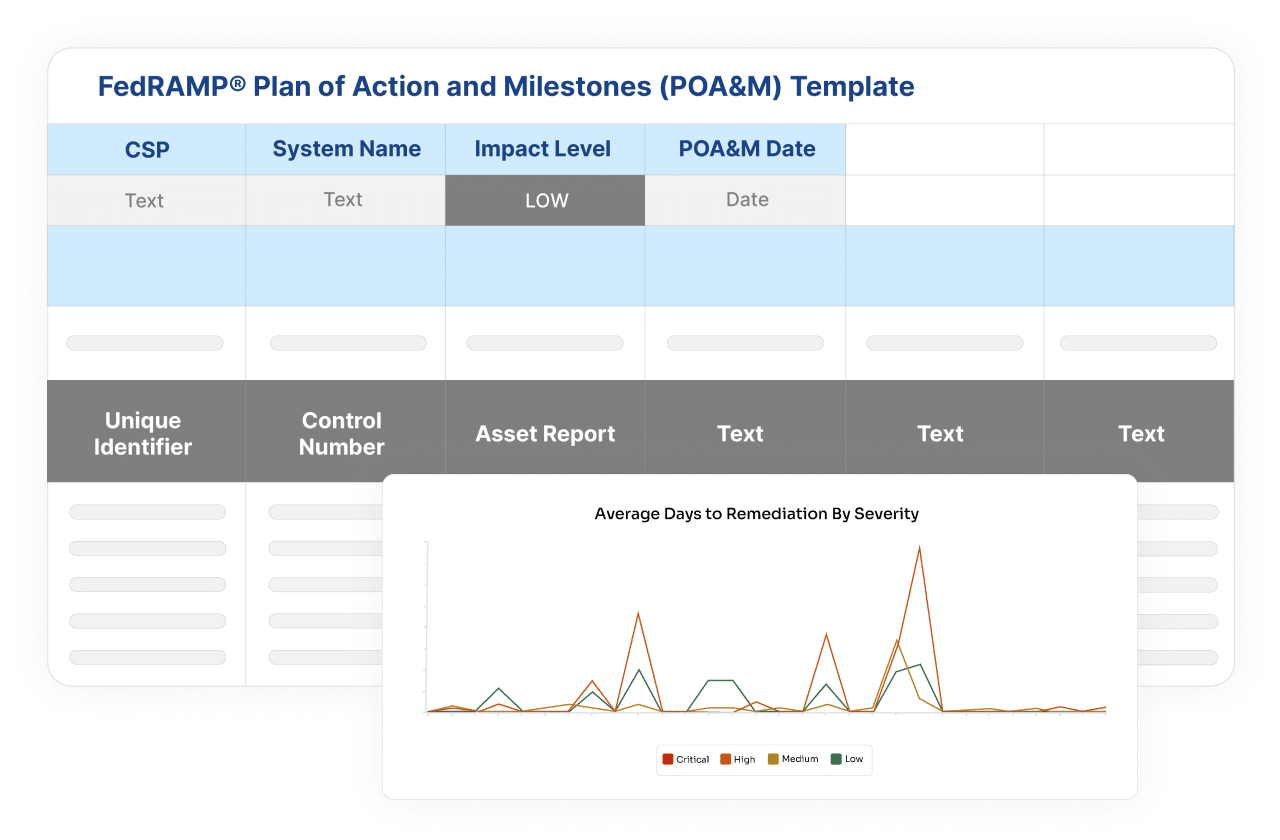Image resolution: width=1280 pixels, height=840 pixels.
Task: Click the red Critical legend swatch
Action: point(668,759)
